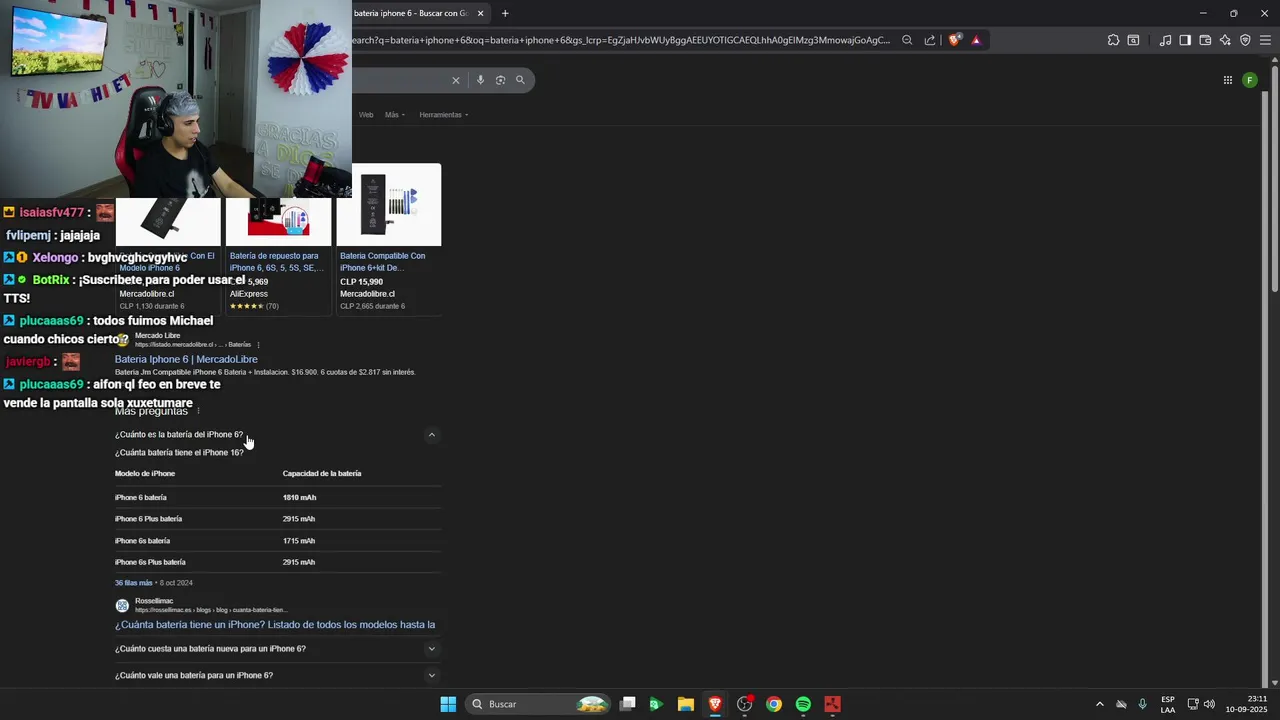Open the Google account avatar F
This screenshot has height=720, width=1280.
click(x=1250, y=80)
